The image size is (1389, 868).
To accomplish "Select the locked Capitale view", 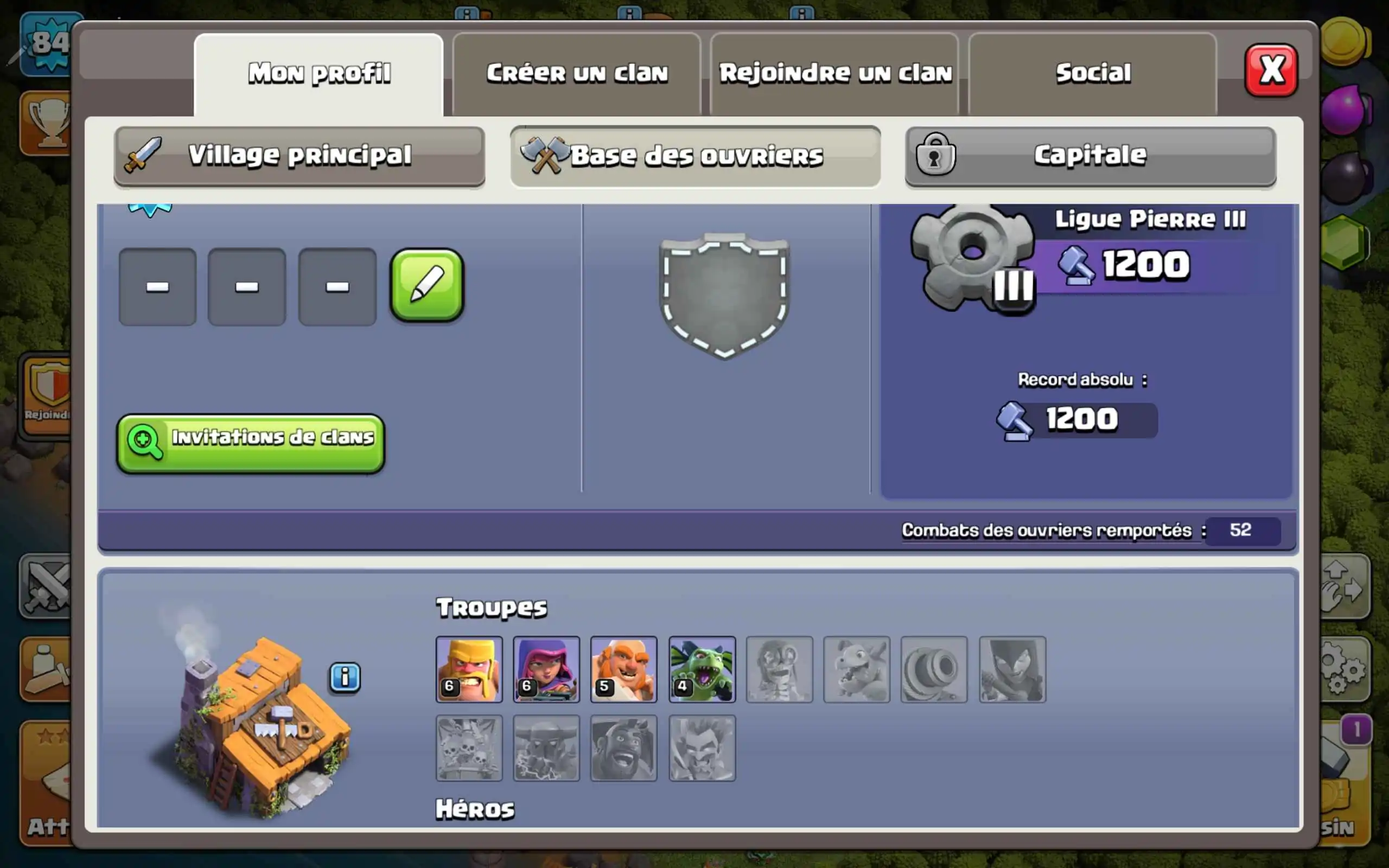I will tap(1091, 156).
